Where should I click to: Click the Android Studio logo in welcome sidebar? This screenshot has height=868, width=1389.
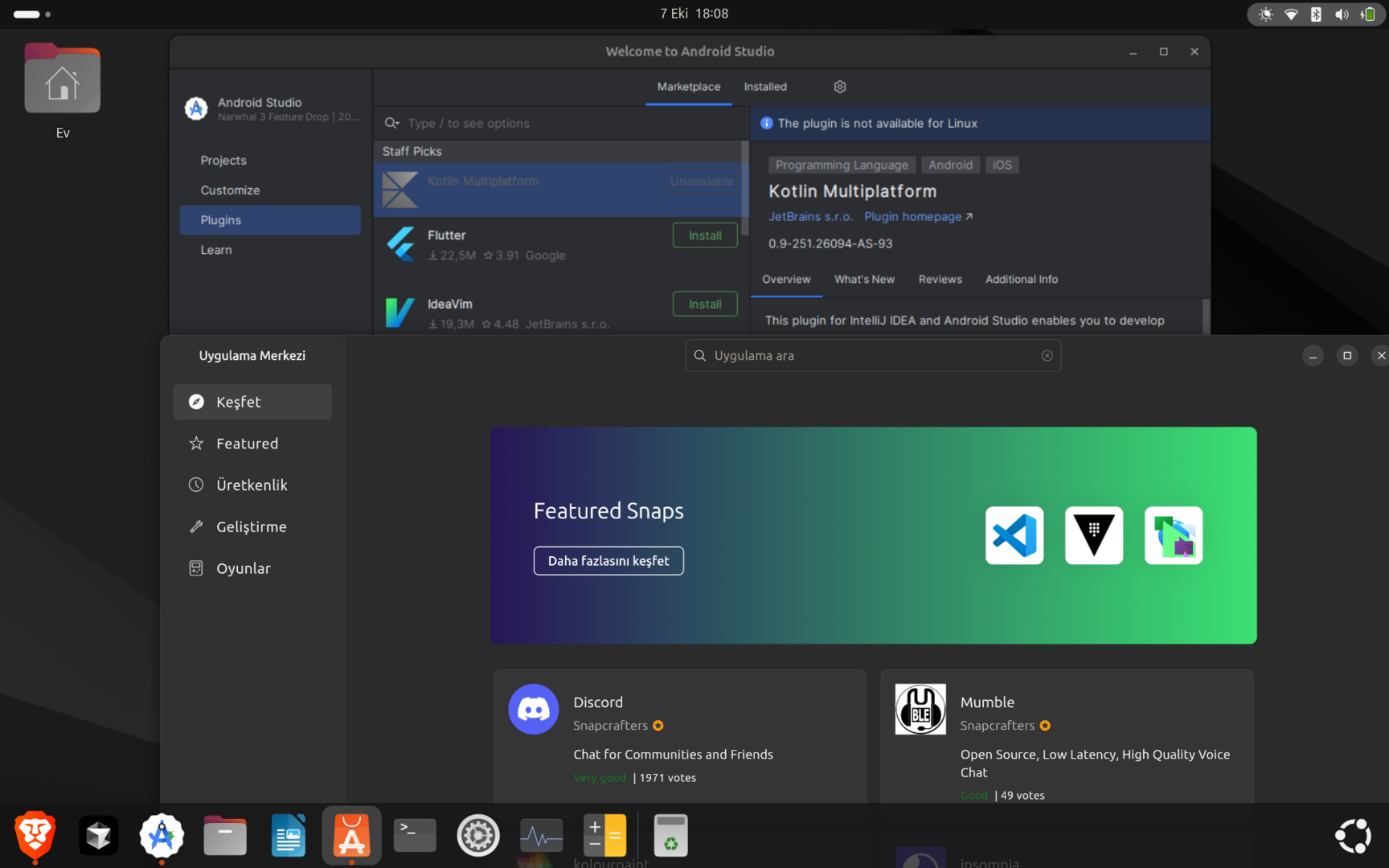(196, 108)
